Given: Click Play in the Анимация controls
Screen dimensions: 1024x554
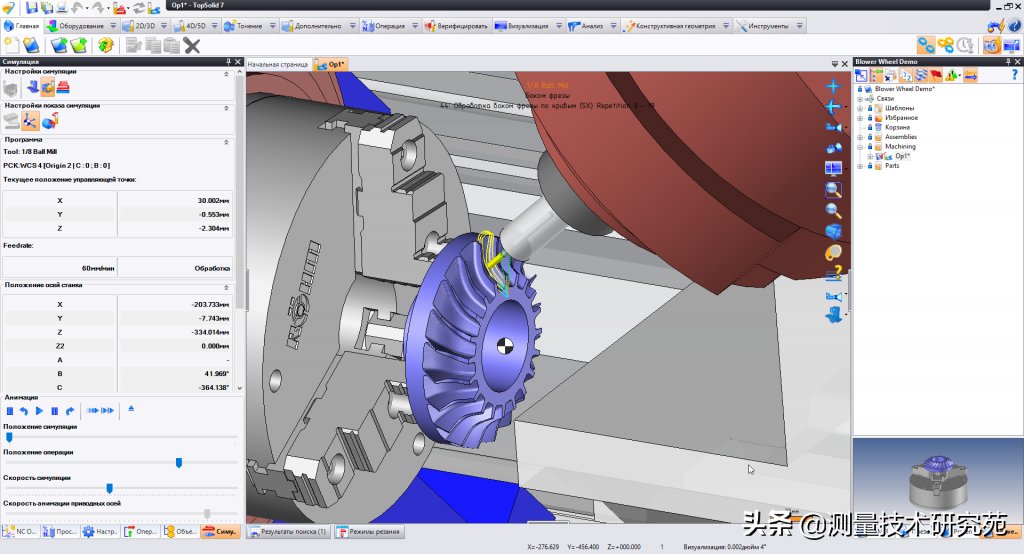Looking at the screenshot, I should [x=39, y=411].
